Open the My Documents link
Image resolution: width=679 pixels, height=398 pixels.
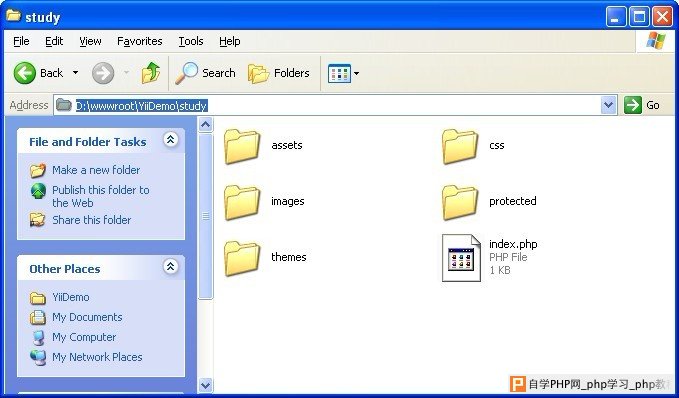(x=87, y=317)
